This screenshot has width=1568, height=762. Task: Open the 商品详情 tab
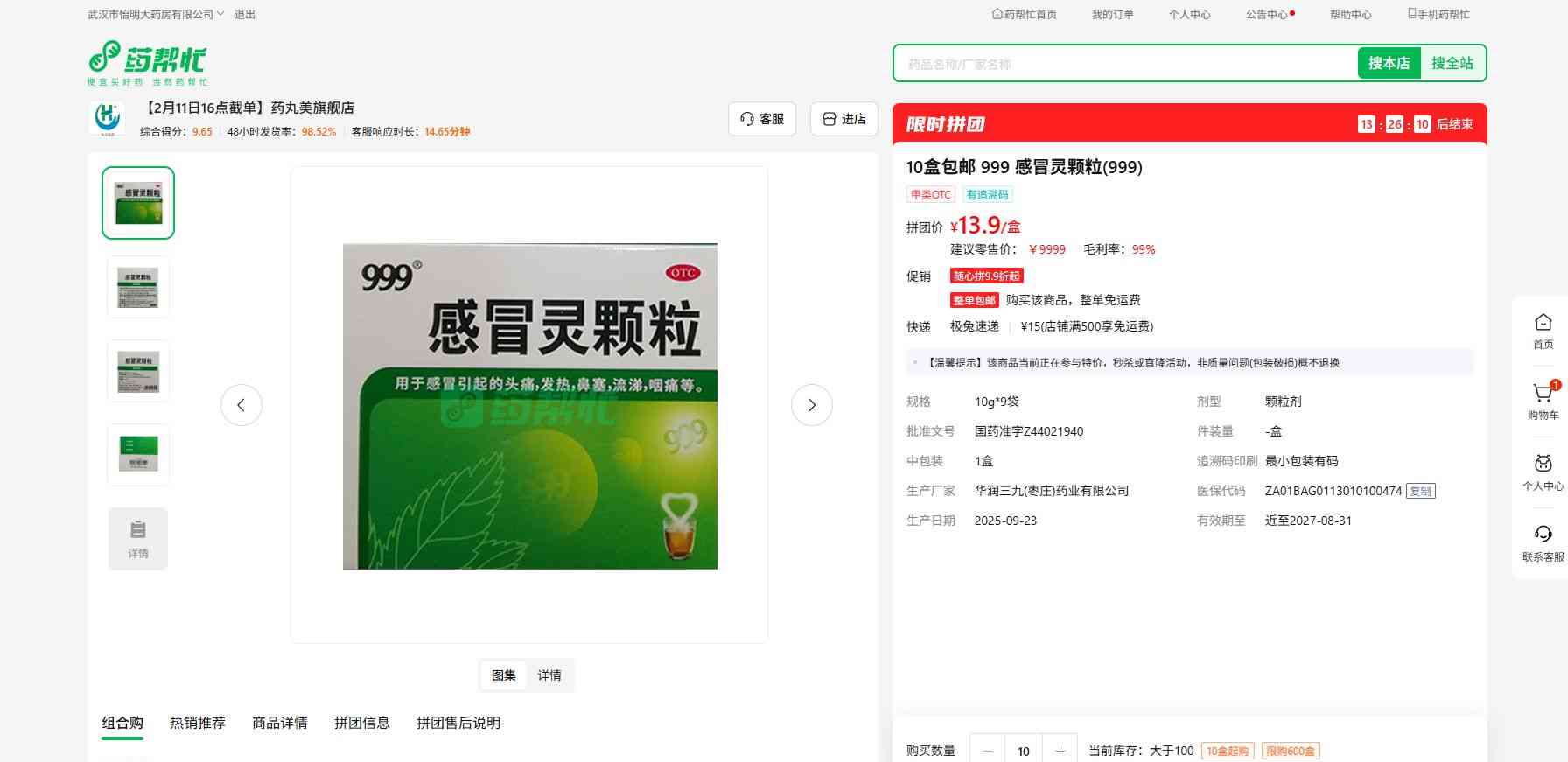tap(280, 723)
